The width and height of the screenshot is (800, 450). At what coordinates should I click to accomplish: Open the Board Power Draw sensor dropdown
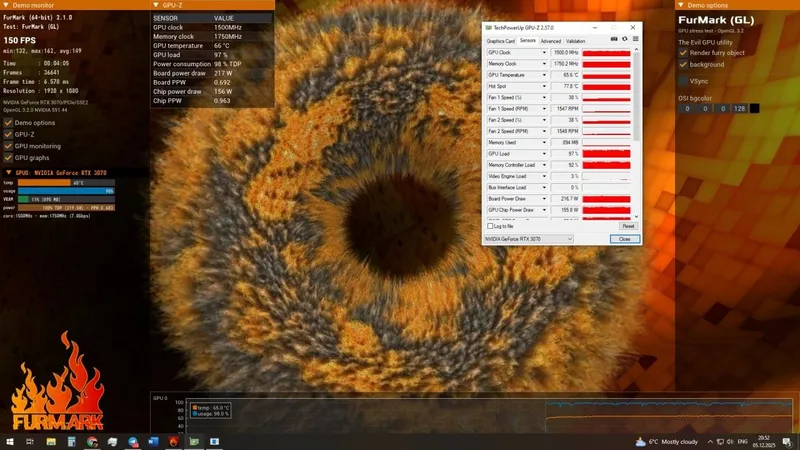point(544,198)
